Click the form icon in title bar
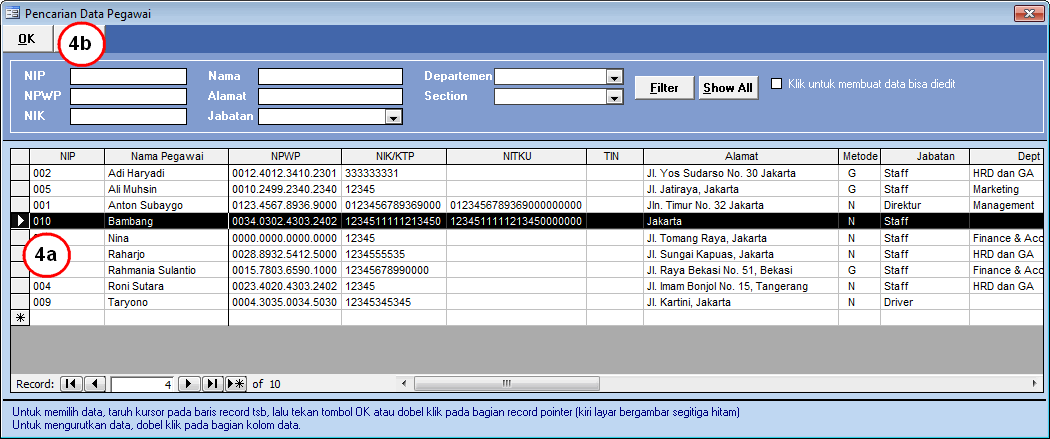This screenshot has width=1050, height=439. coord(12,12)
